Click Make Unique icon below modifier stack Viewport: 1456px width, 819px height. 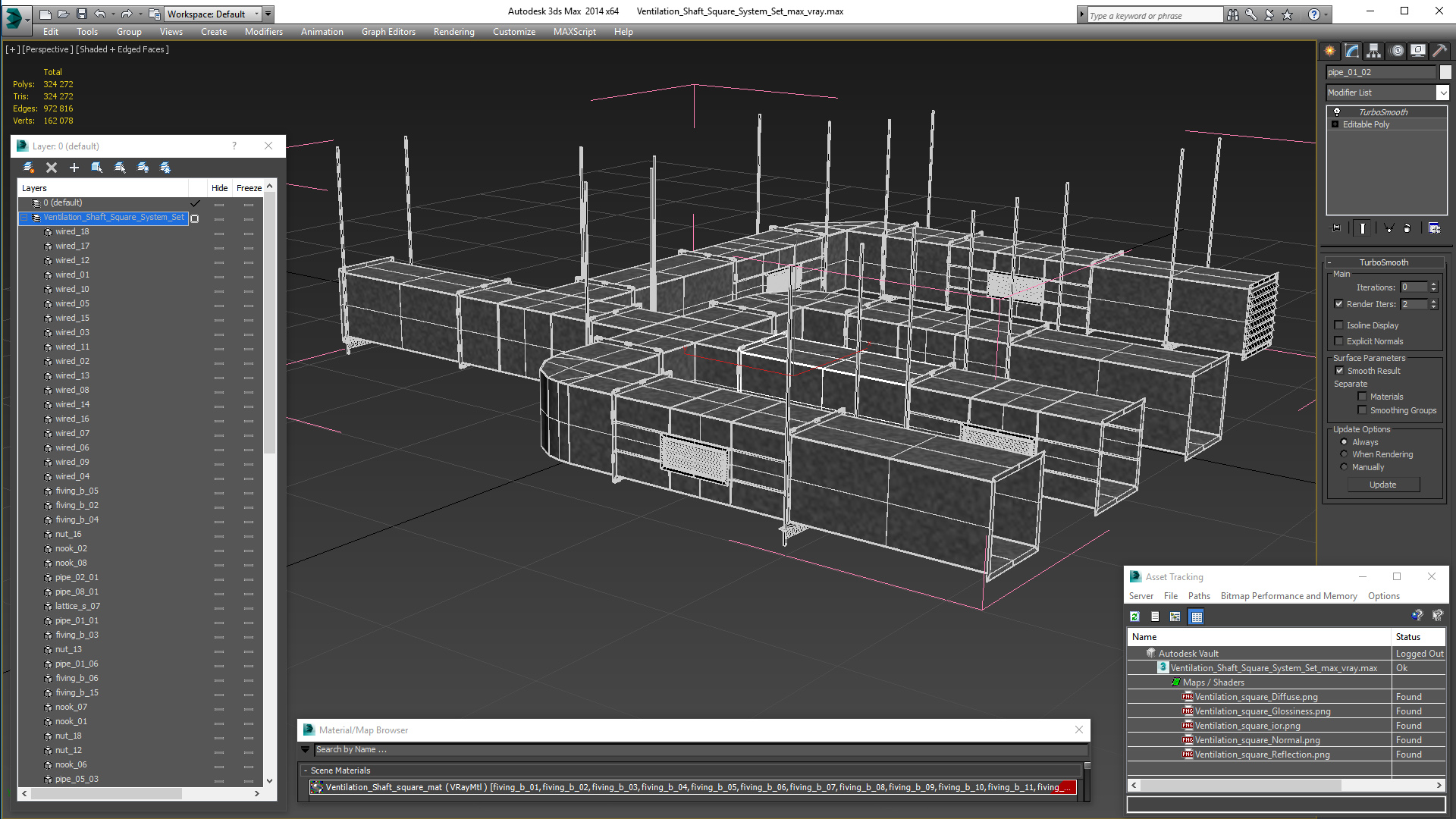tap(1389, 227)
